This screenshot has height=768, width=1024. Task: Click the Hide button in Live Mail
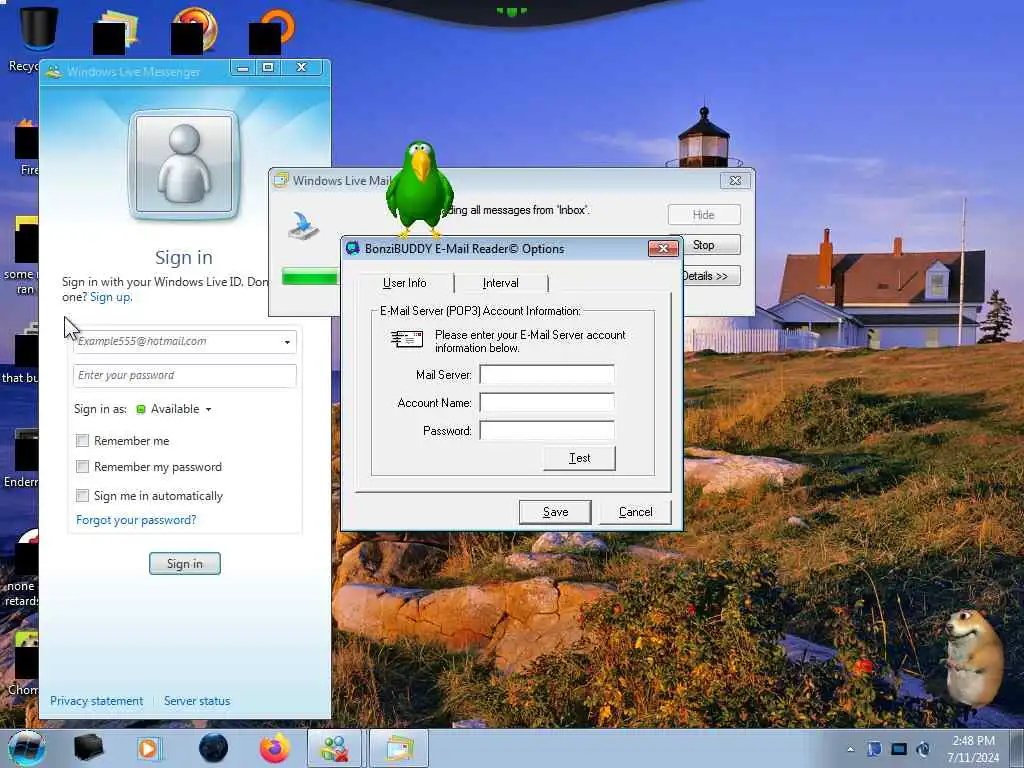704,215
